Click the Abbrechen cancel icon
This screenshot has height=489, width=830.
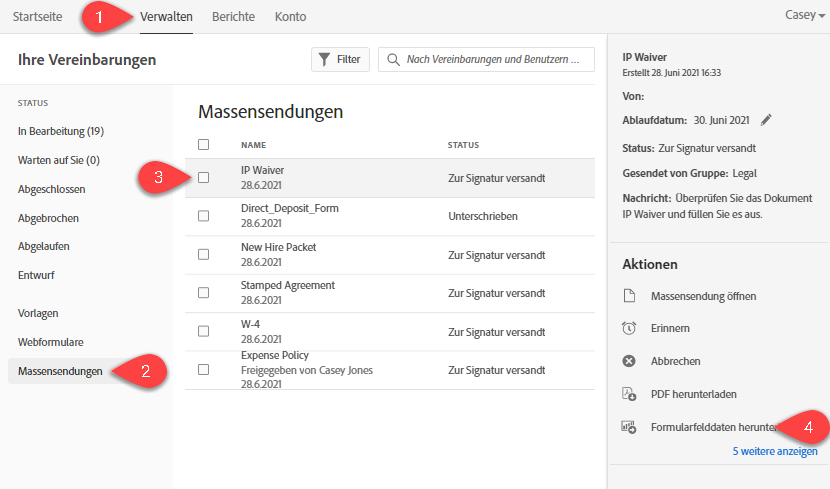click(x=629, y=361)
